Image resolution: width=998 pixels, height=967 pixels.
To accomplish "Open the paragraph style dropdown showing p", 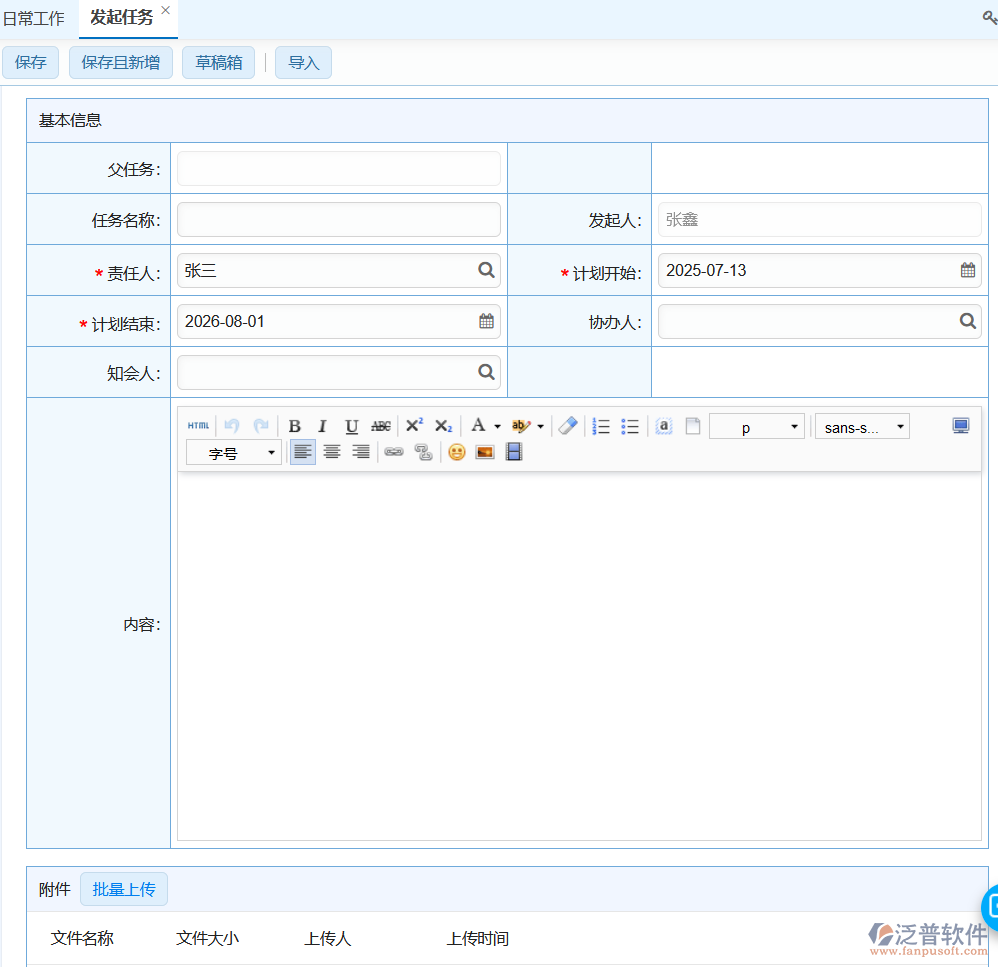I will click(757, 426).
